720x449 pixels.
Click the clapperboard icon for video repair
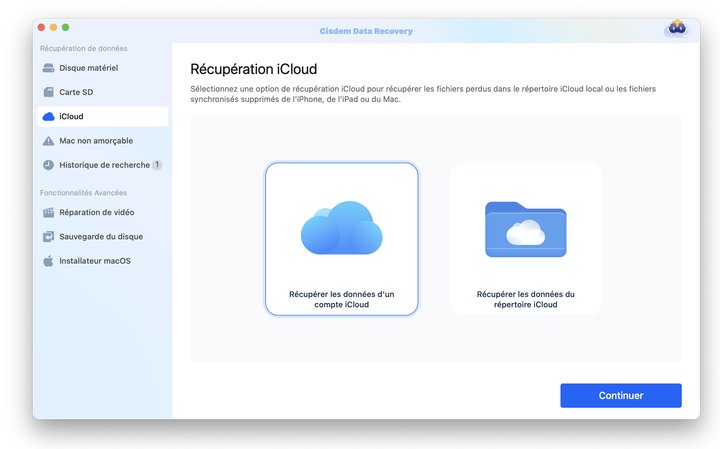[48, 213]
